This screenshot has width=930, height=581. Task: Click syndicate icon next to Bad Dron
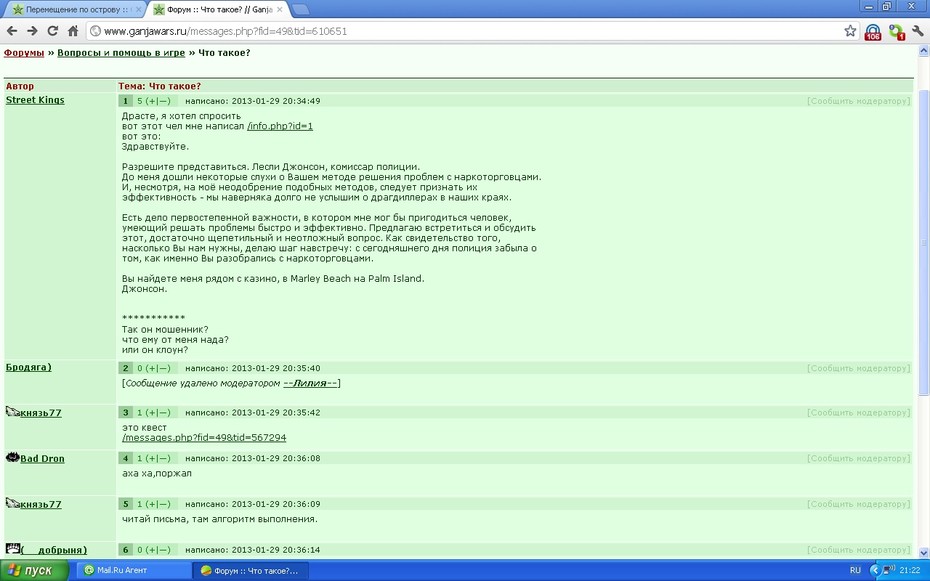pos(12,457)
